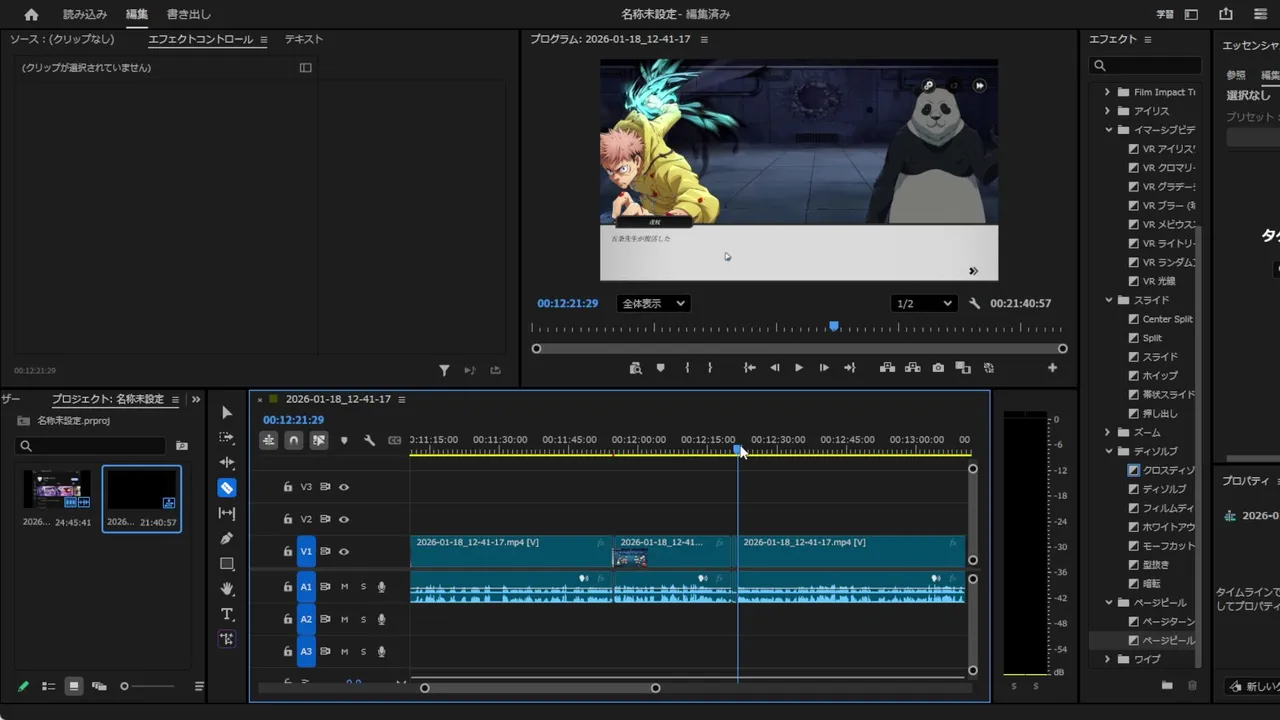Toggle V1 track output eye
The width and height of the screenshot is (1280, 720).
click(x=344, y=552)
